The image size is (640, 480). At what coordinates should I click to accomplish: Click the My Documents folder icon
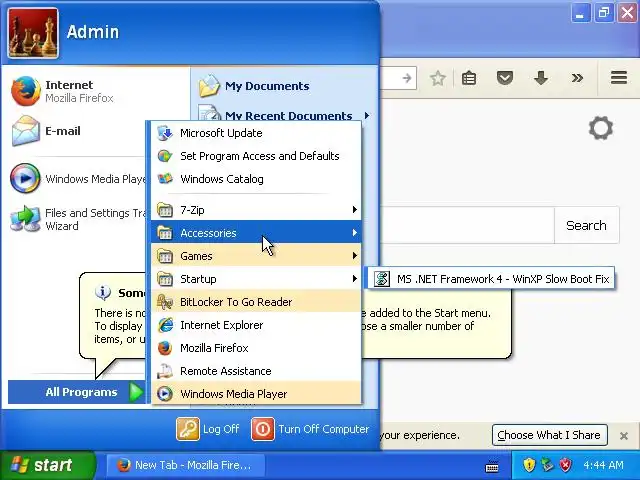coord(209,86)
